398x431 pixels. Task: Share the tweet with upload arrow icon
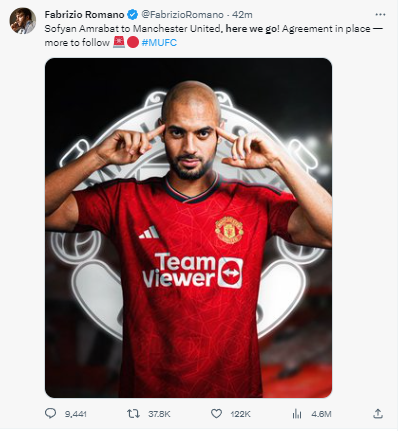click(x=378, y=414)
